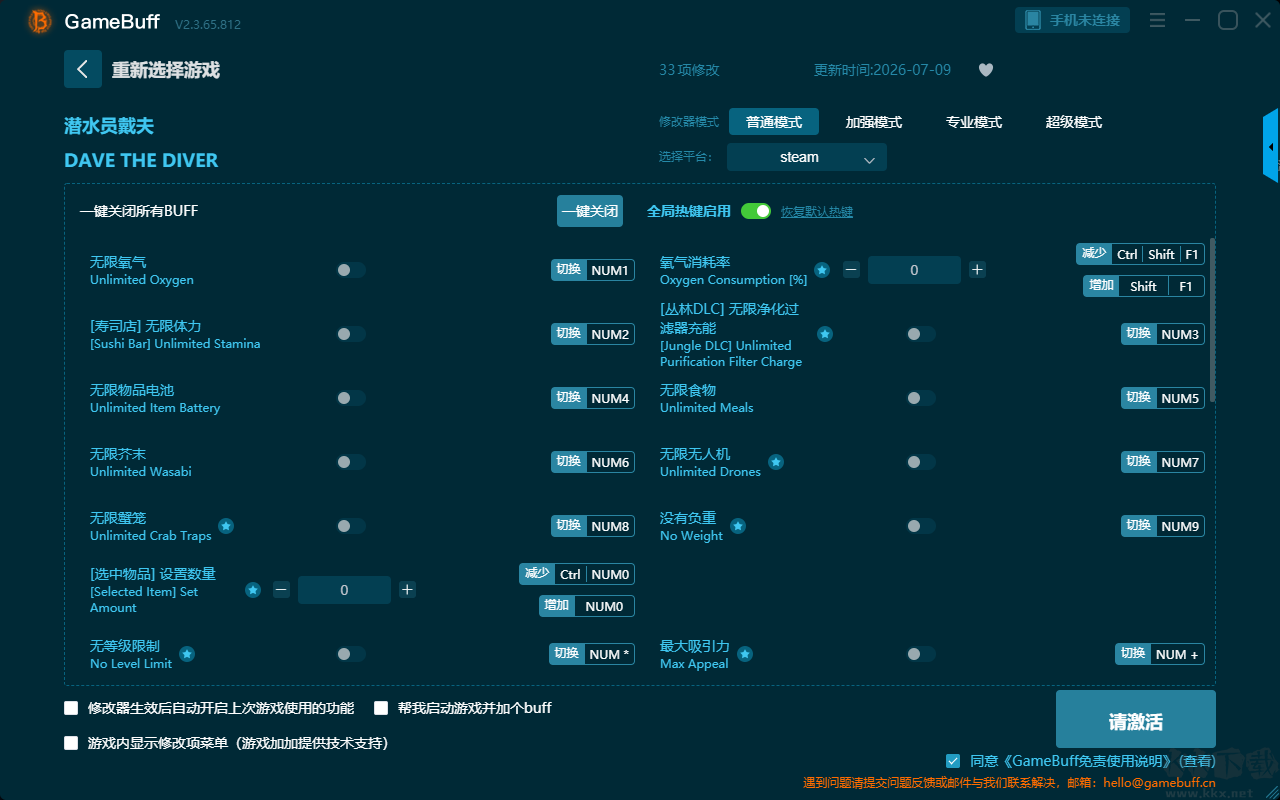This screenshot has height=800, width=1280.
Task: Click the star icon beside Unlimited Crab Traps
Action: (x=226, y=526)
